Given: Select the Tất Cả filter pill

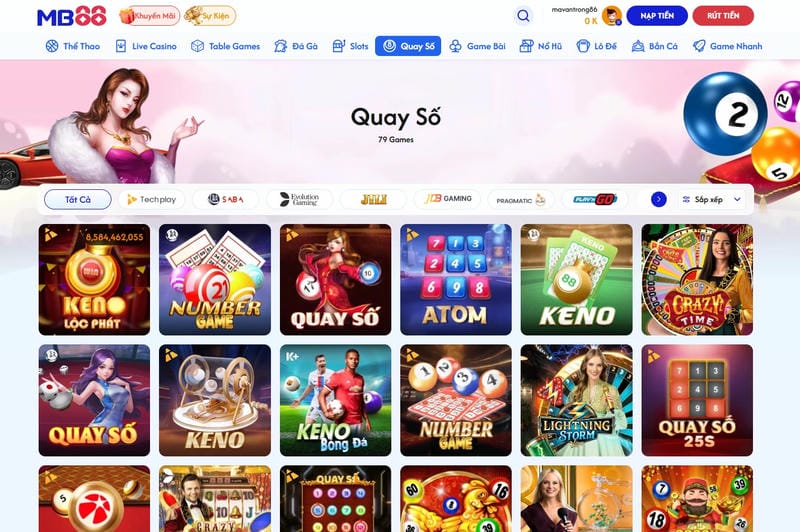Looking at the screenshot, I should pyautogui.click(x=78, y=199).
